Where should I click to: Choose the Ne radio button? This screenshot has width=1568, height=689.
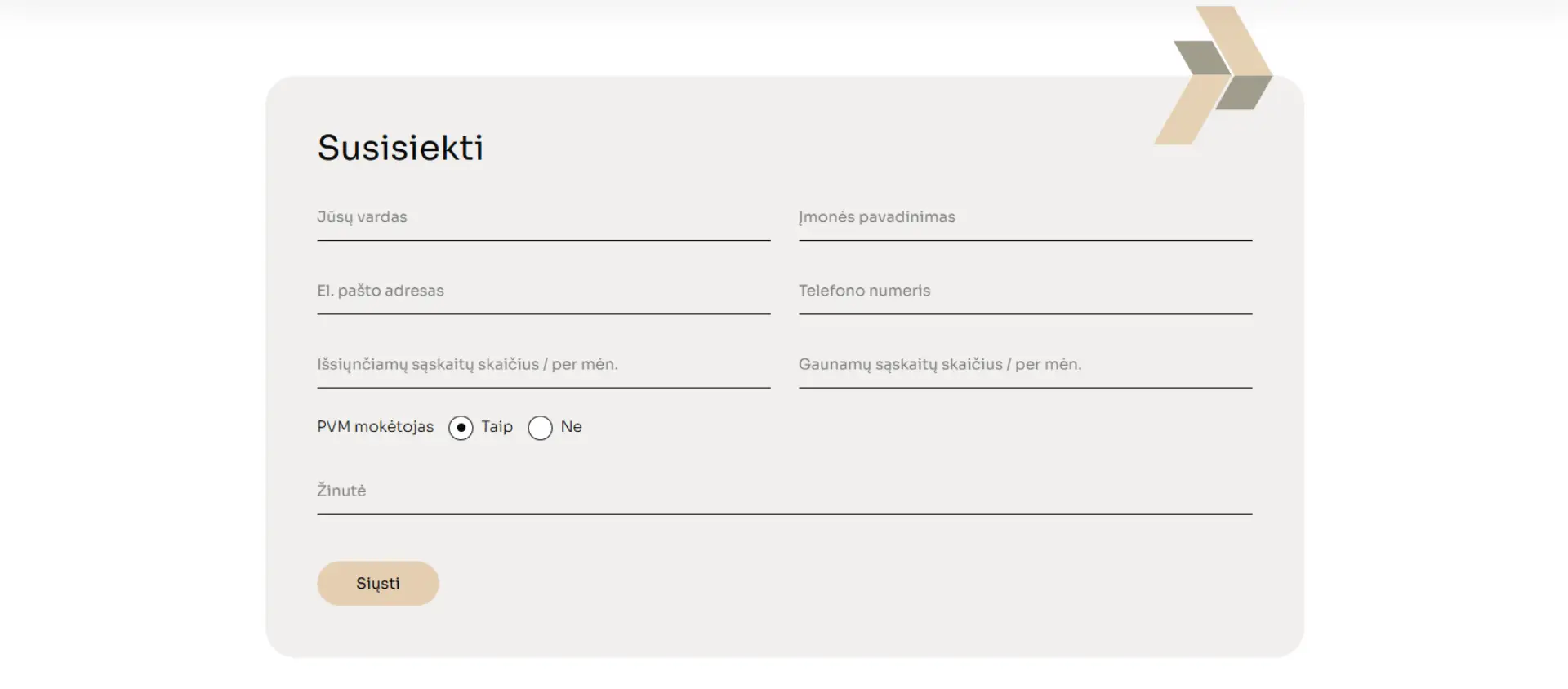[x=540, y=428]
